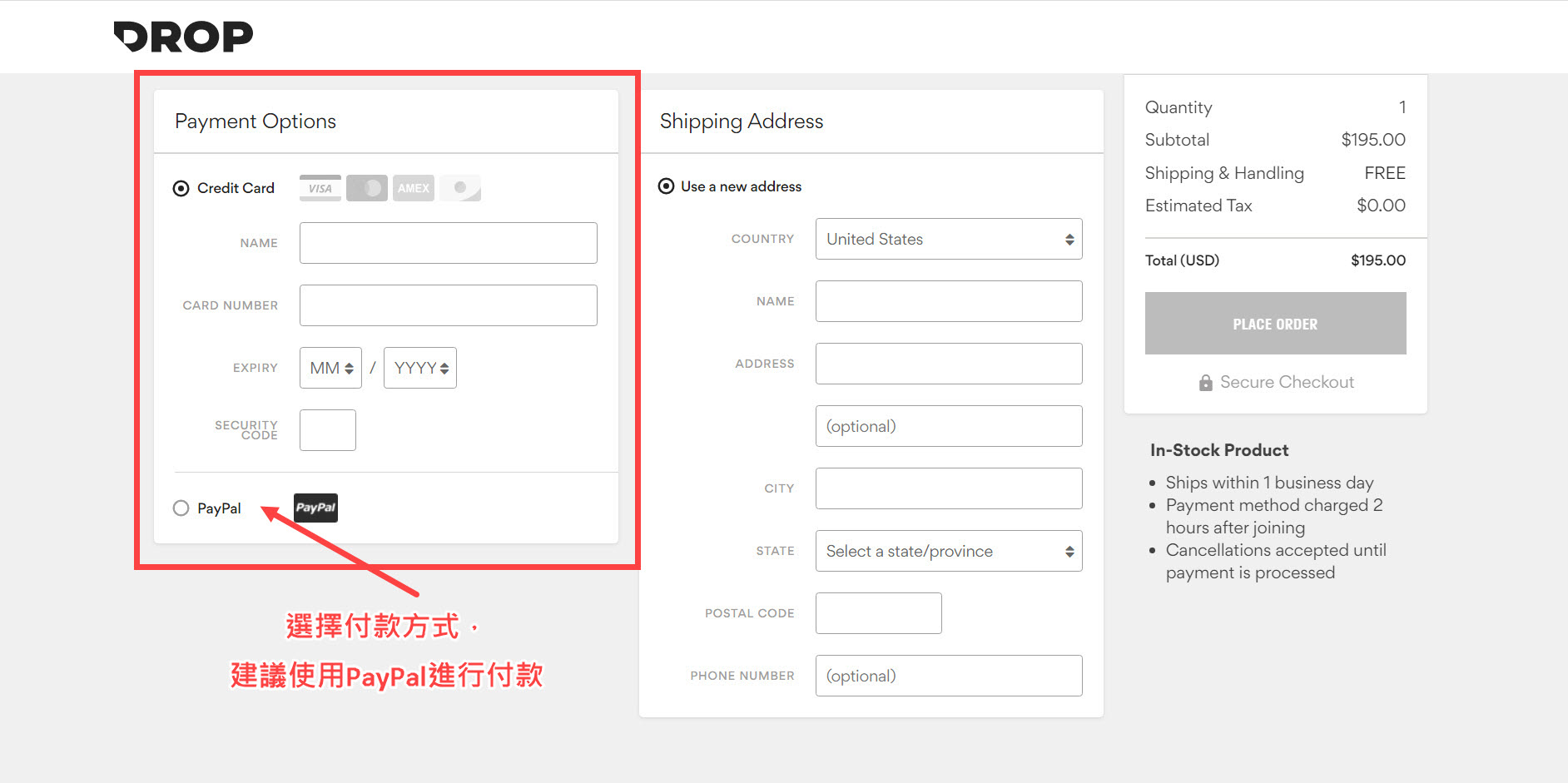
Task: Click the PayPal logo badge
Action: 316,508
